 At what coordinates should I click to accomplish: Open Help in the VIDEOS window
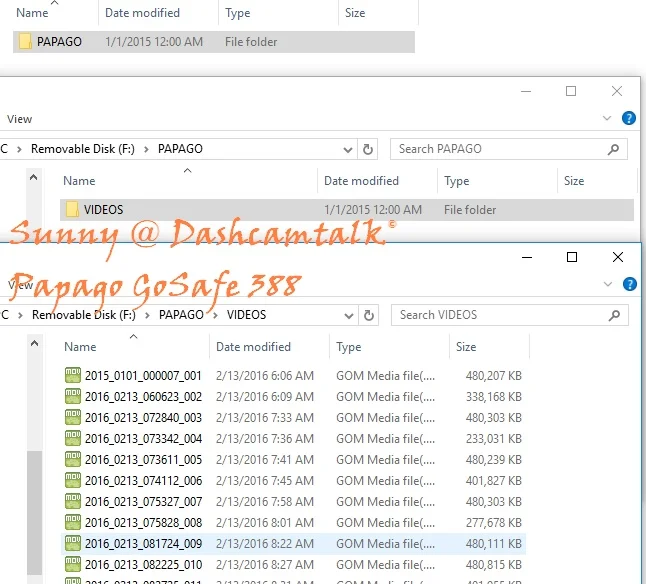pyautogui.click(x=630, y=284)
